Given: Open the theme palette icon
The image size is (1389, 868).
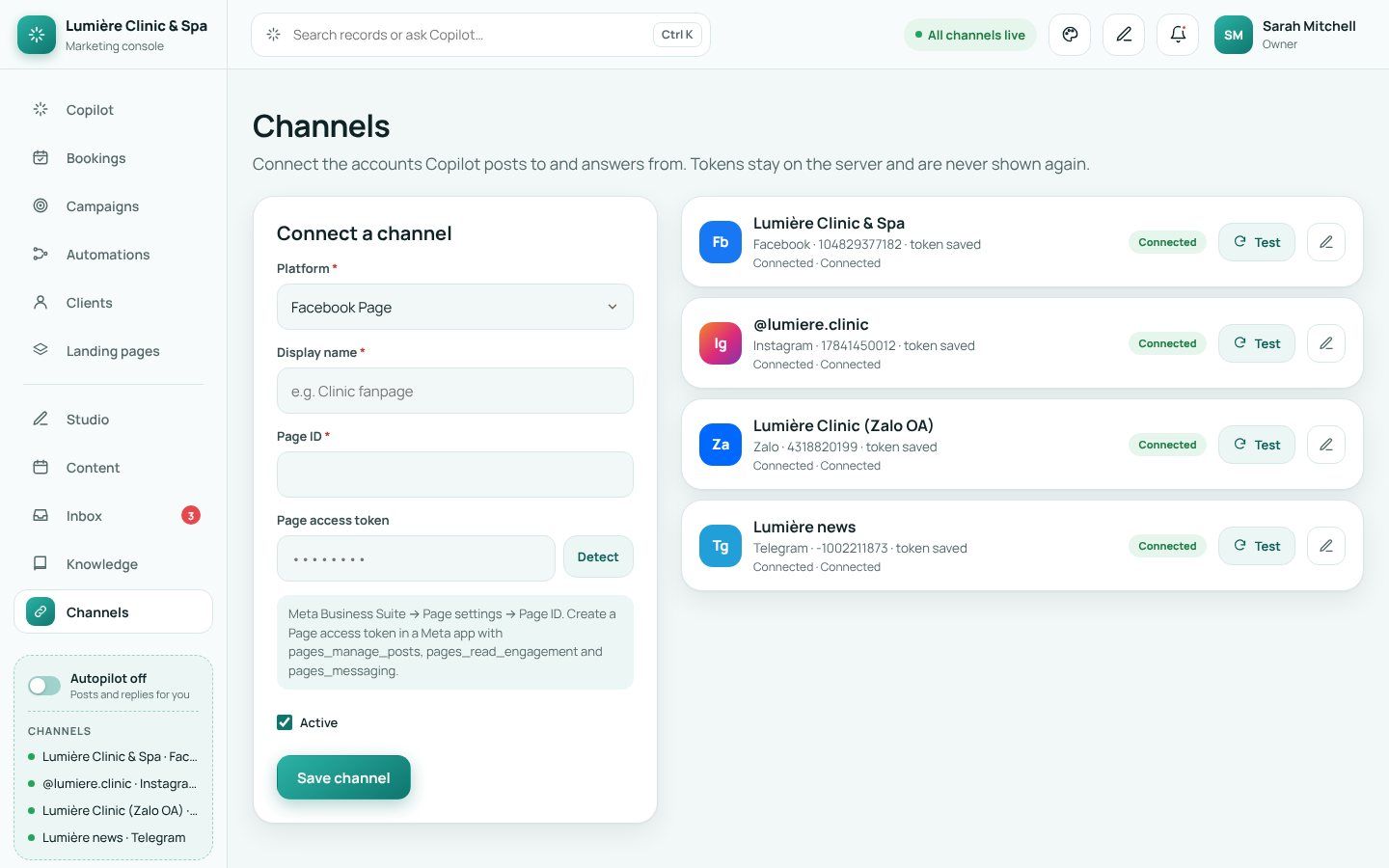Looking at the screenshot, I should pos(1070,35).
